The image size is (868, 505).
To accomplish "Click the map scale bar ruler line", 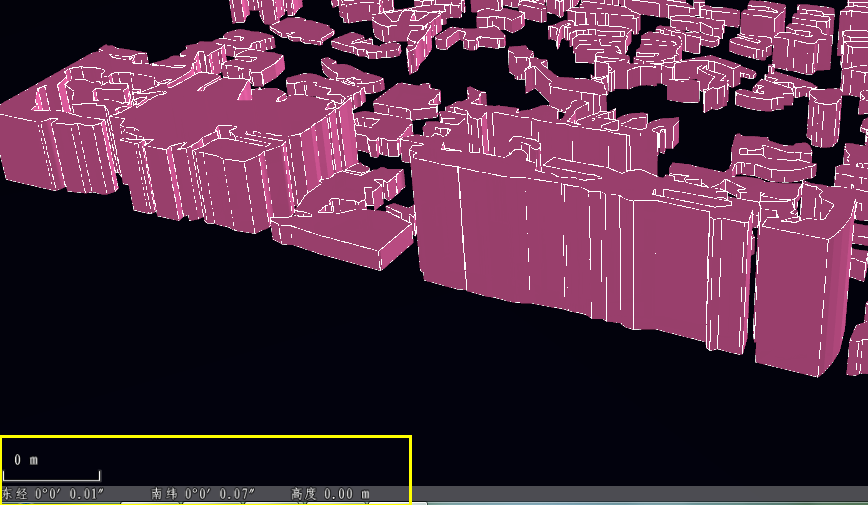I will click(51, 476).
